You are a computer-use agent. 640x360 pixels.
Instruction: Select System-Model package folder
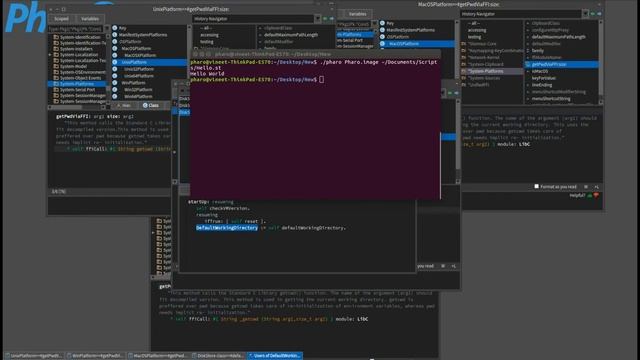(73, 66)
